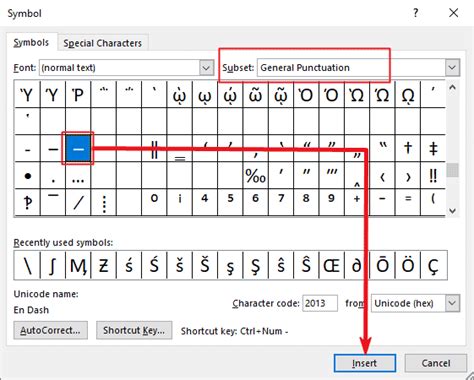The image size is (474, 380).
Task: Choose recently used partial differential ∂
Action: point(357,266)
